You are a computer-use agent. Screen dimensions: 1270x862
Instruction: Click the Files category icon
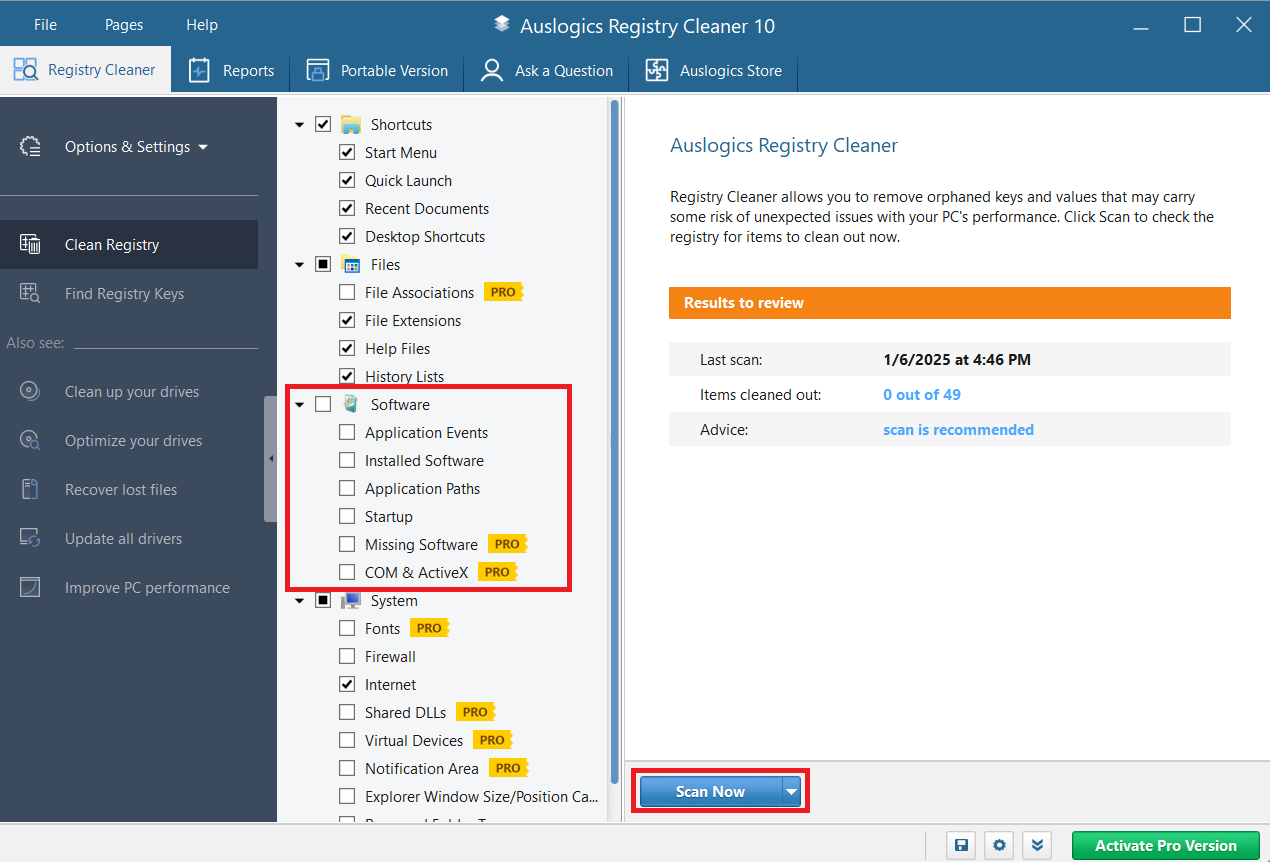pyautogui.click(x=350, y=265)
